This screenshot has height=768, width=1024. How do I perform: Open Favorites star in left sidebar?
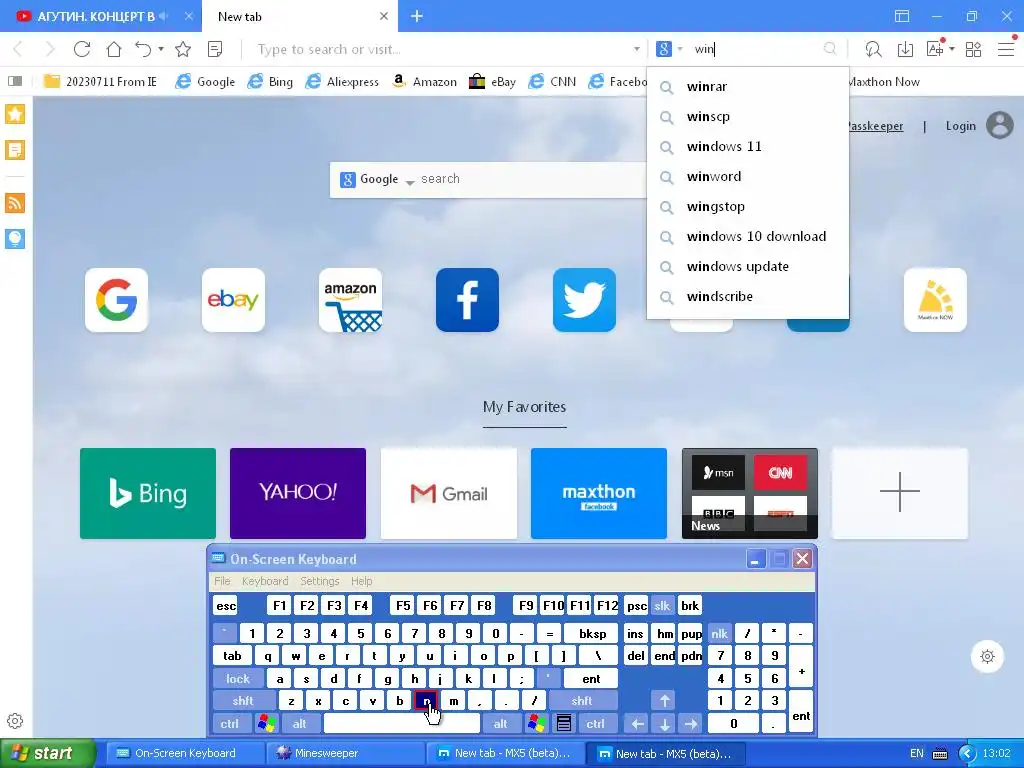tap(15, 114)
